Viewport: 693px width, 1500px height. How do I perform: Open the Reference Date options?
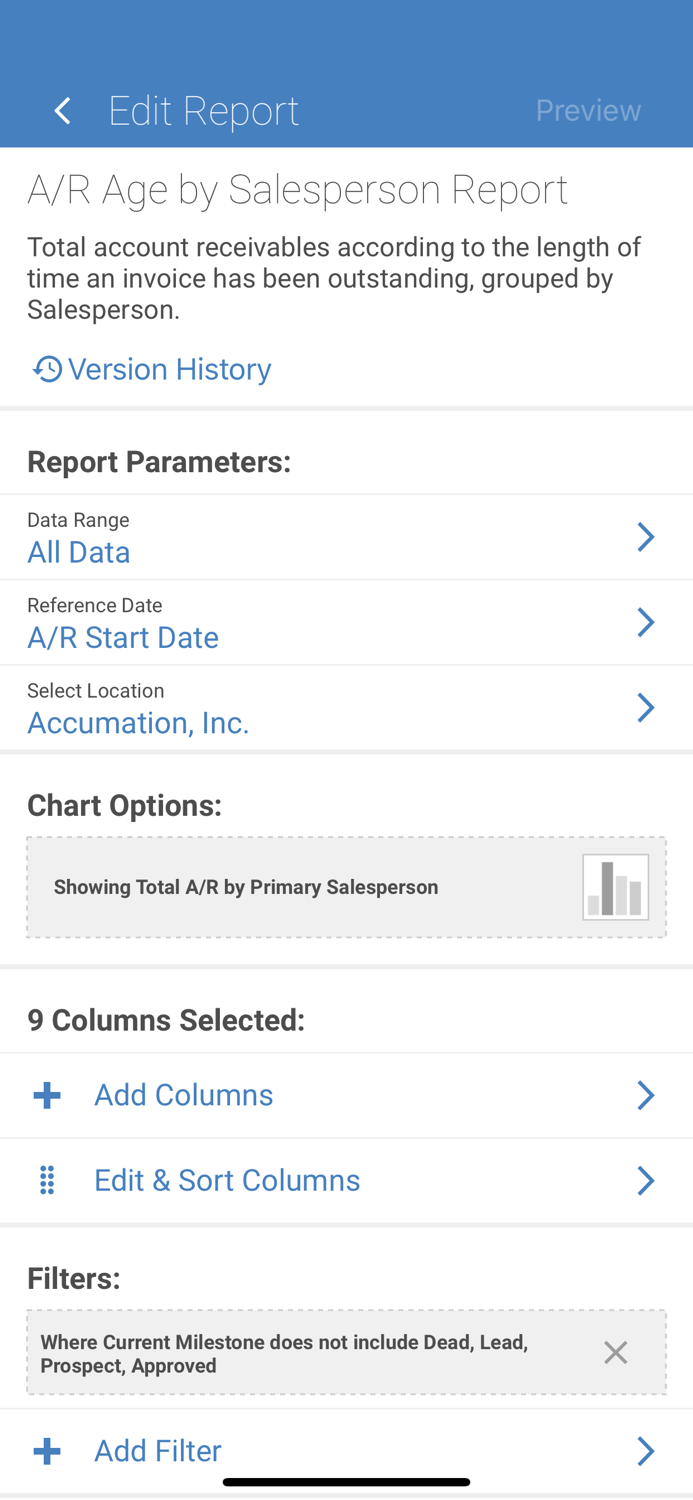tap(647, 622)
